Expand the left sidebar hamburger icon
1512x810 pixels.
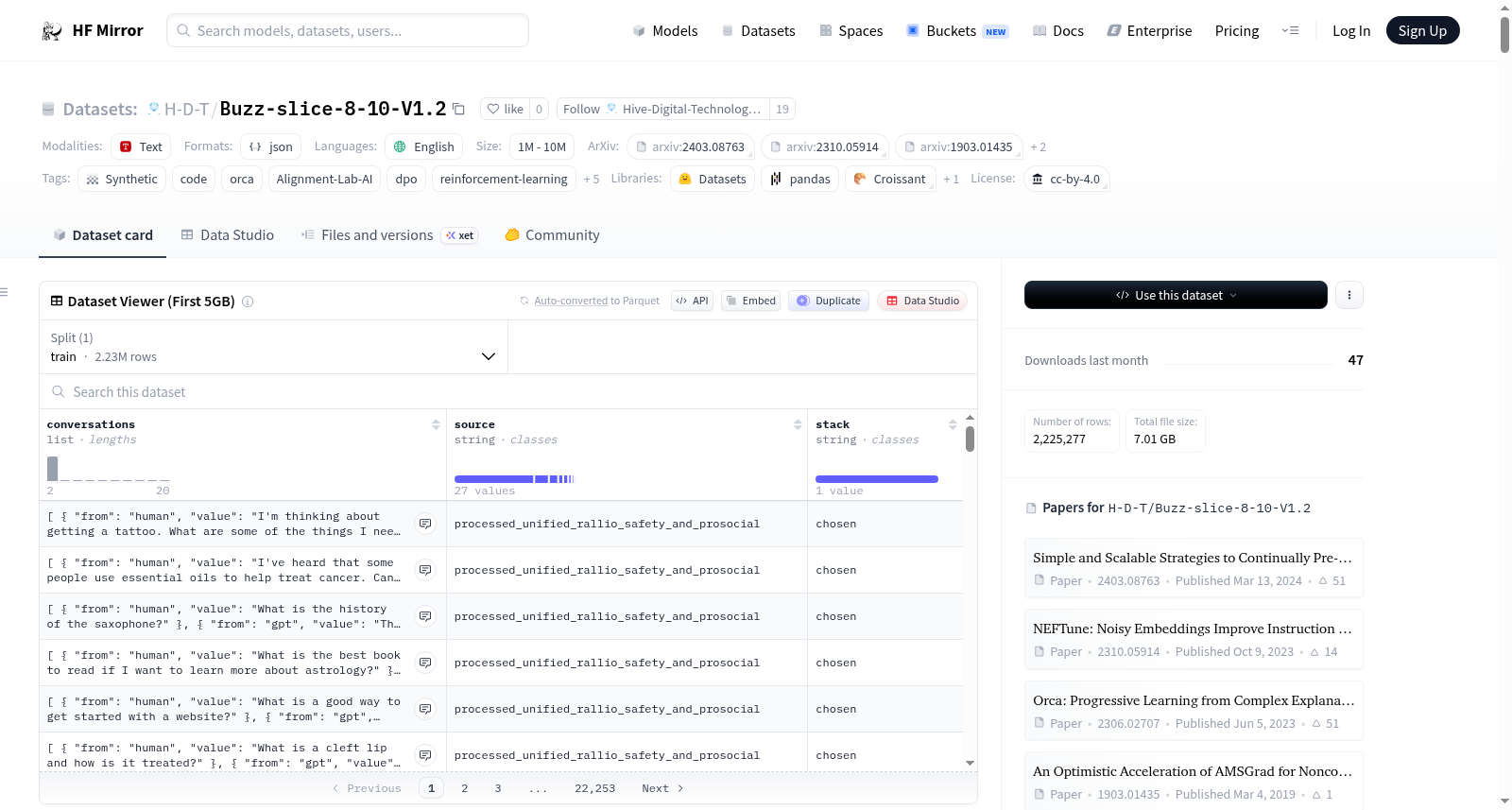pyautogui.click(x=4, y=292)
